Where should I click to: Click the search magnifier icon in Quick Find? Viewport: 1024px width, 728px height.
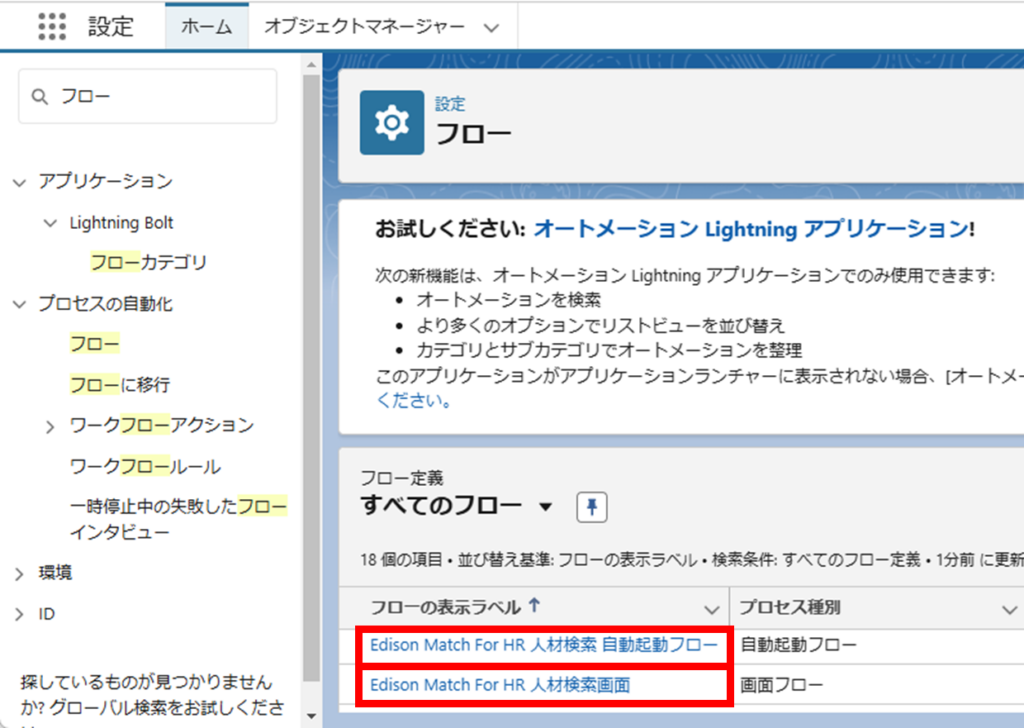click(x=40, y=97)
